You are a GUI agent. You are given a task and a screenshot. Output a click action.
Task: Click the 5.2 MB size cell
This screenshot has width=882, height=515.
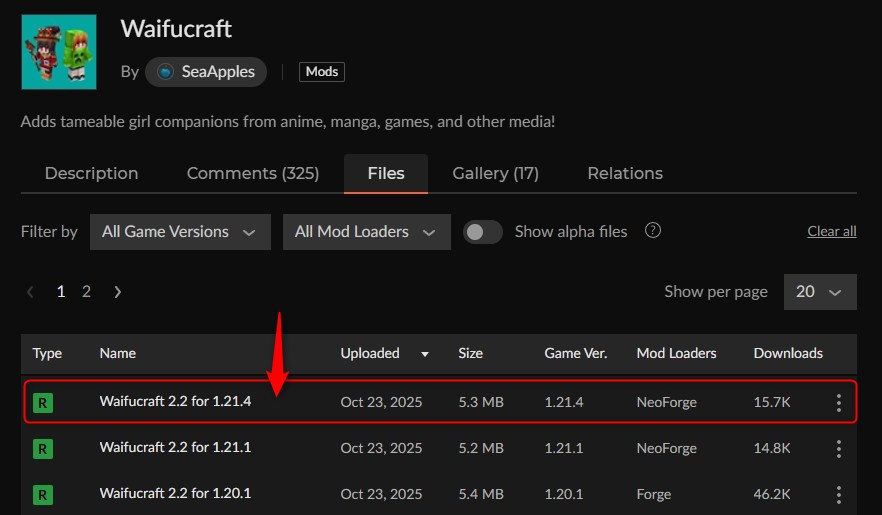pyautogui.click(x=481, y=448)
